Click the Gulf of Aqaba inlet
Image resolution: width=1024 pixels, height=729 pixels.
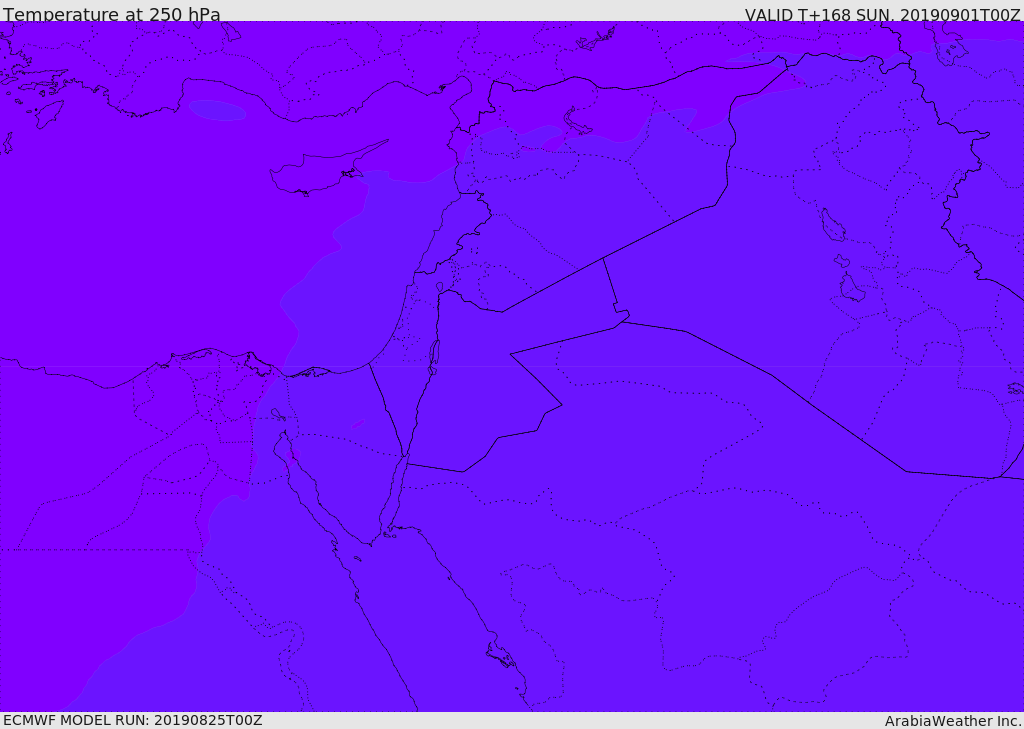(x=393, y=500)
